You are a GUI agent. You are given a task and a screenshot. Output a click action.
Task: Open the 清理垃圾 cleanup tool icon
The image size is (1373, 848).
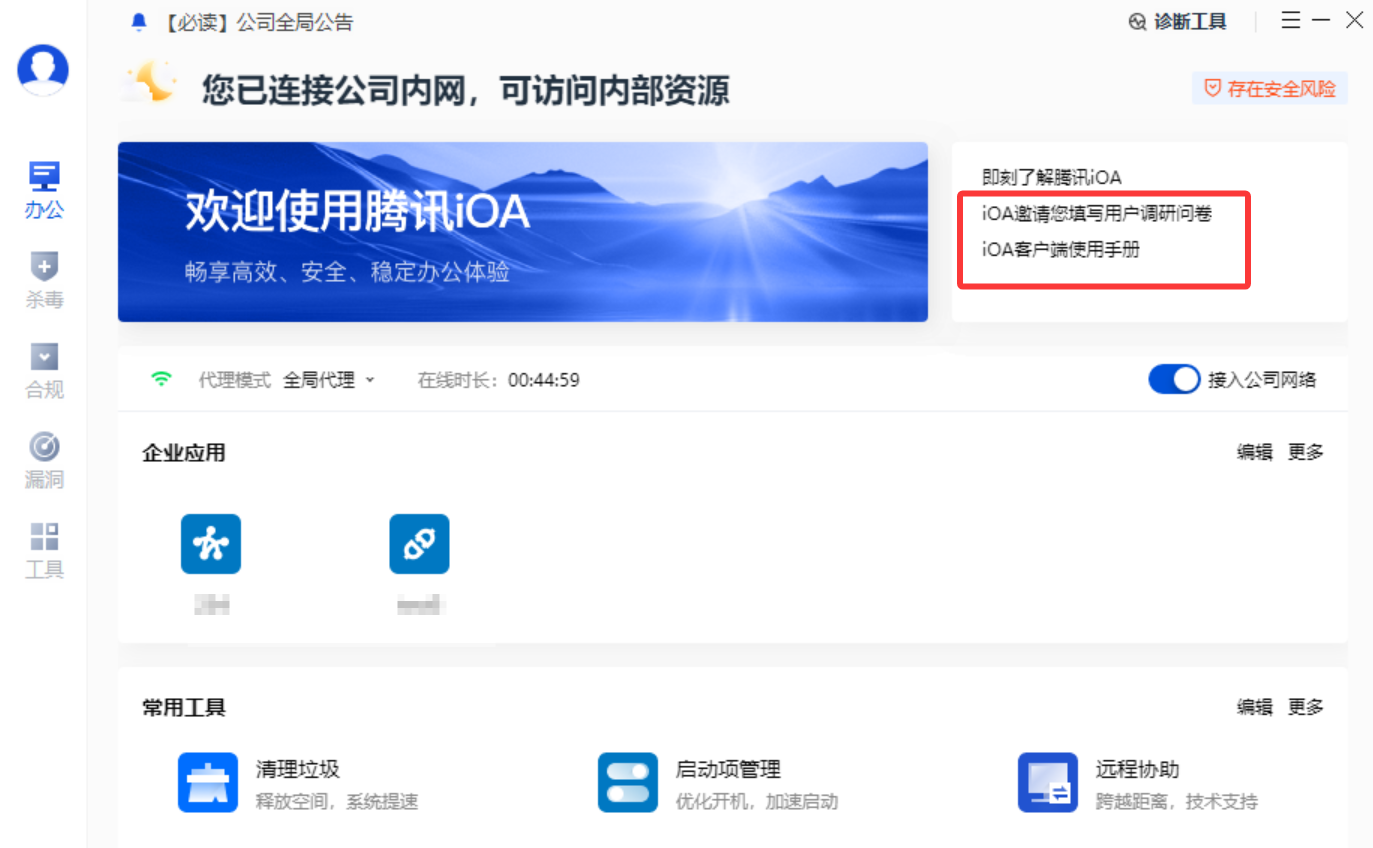[x=208, y=783]
